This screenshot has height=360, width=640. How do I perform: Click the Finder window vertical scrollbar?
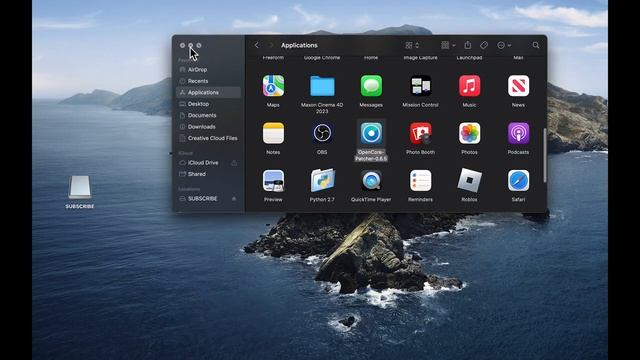pos(544,156)
